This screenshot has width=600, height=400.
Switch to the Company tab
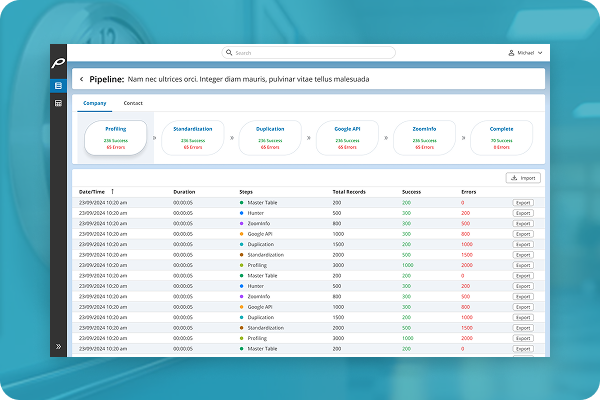pos(94,103)
